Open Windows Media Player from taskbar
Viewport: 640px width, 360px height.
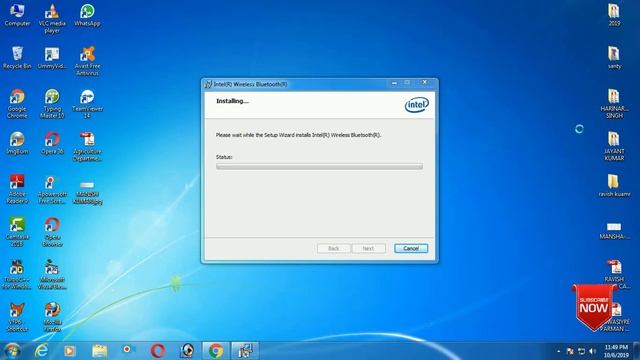tap(69, 351)
